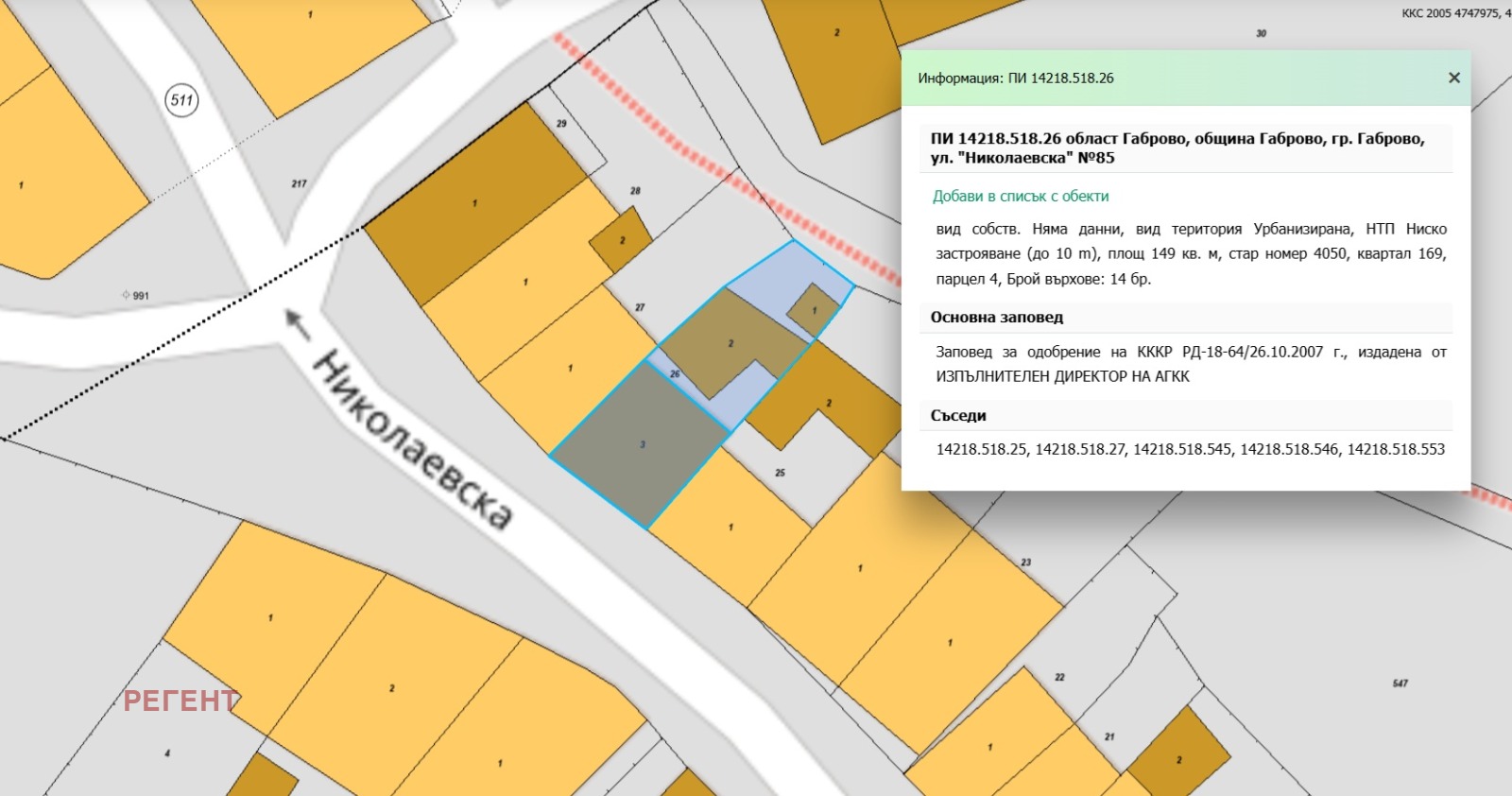Click the parcel 25 label on the map
Image resolution: width=1512 pixels, height=796 pixels.
780,472
